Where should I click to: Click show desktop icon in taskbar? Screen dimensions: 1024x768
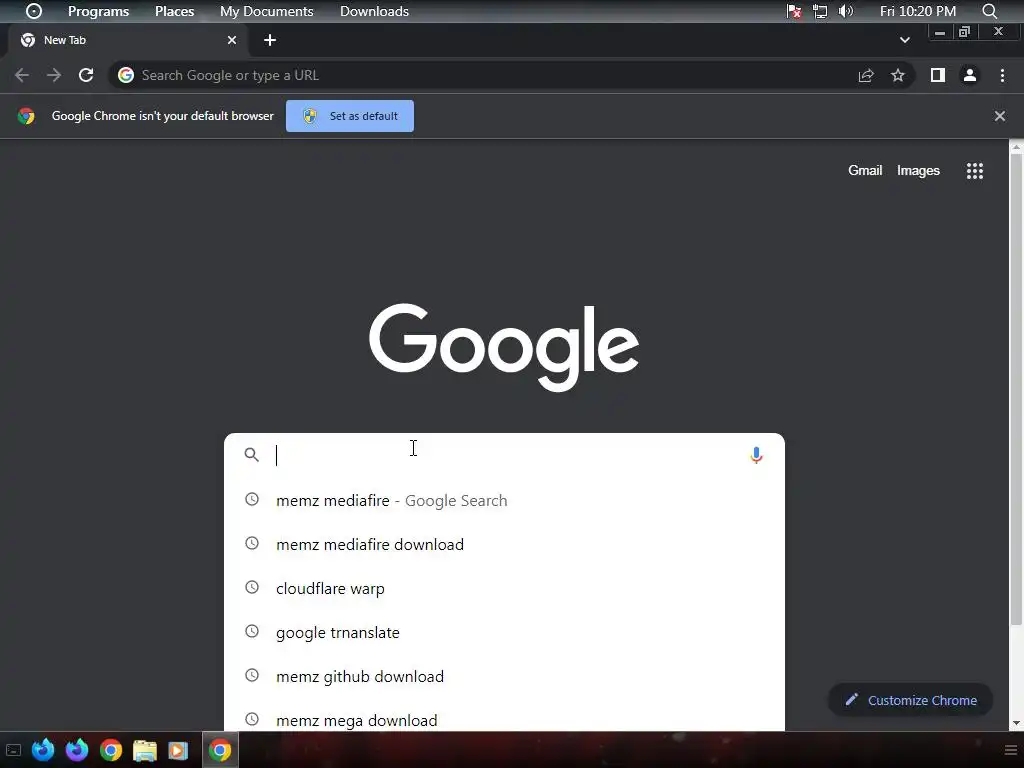(x=13, y=750)
